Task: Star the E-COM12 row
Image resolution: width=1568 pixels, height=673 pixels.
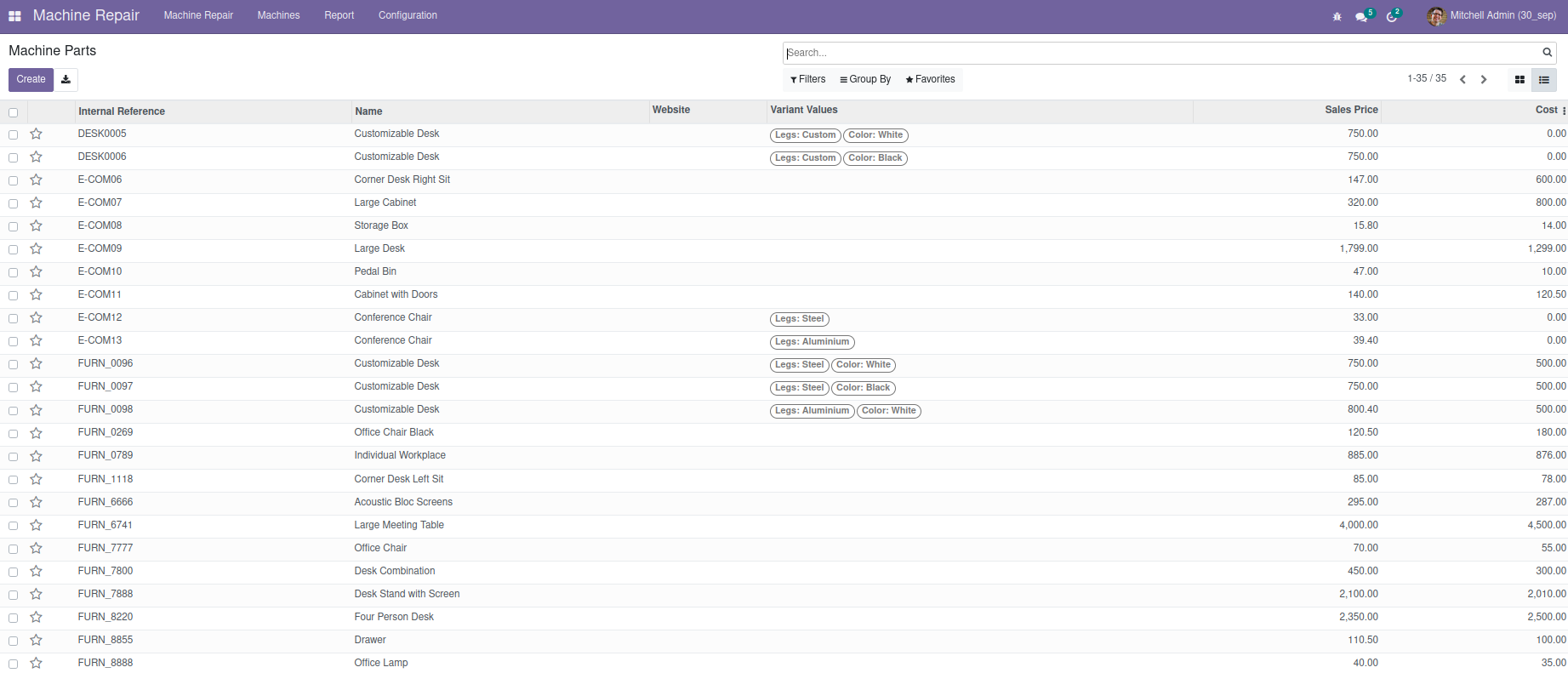Action: (x=36, y=317)
